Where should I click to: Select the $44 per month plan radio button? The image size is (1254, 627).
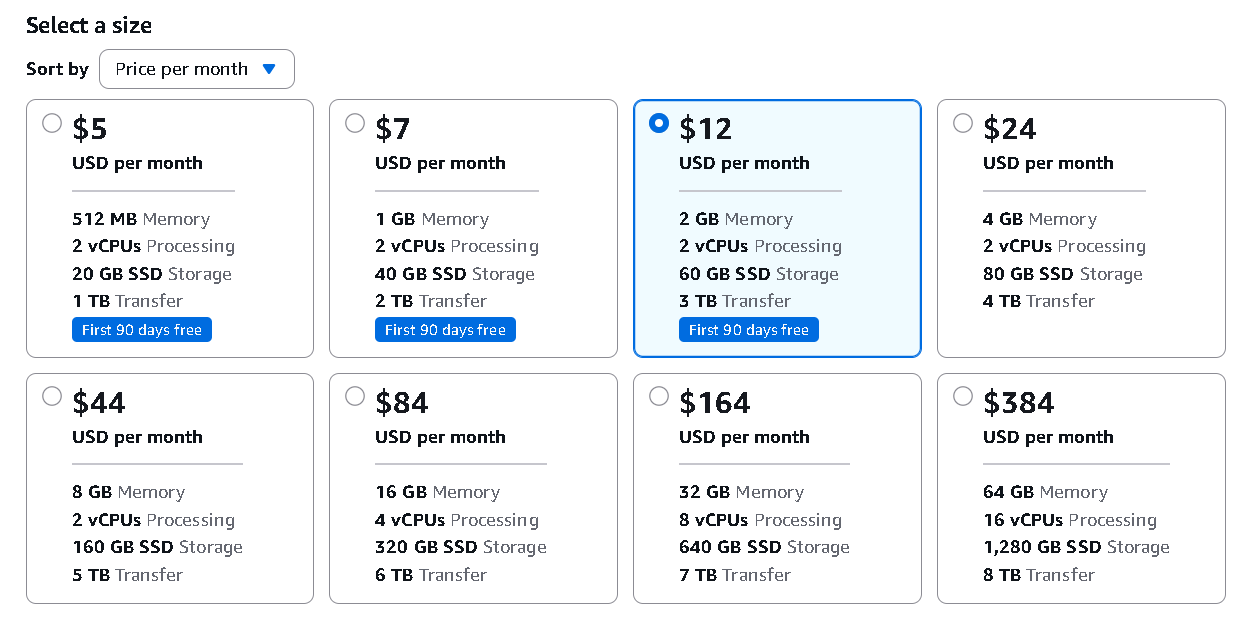pyautogui.click(x=52, y=396)
